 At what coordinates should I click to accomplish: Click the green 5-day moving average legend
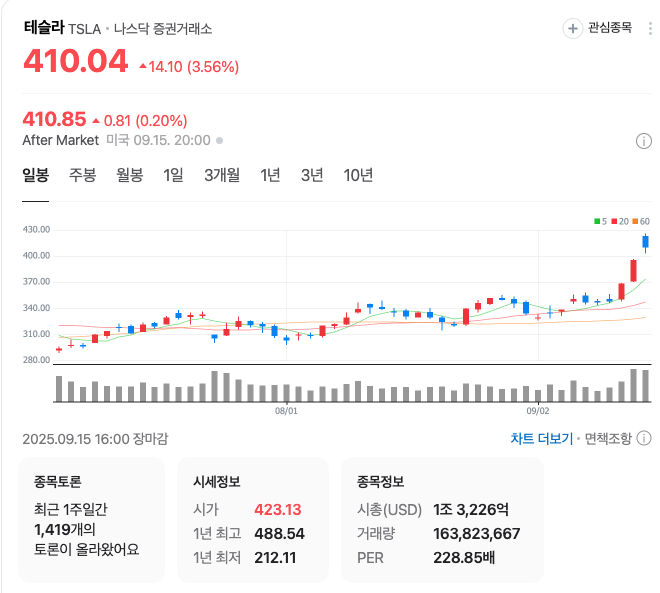[600, 221]
